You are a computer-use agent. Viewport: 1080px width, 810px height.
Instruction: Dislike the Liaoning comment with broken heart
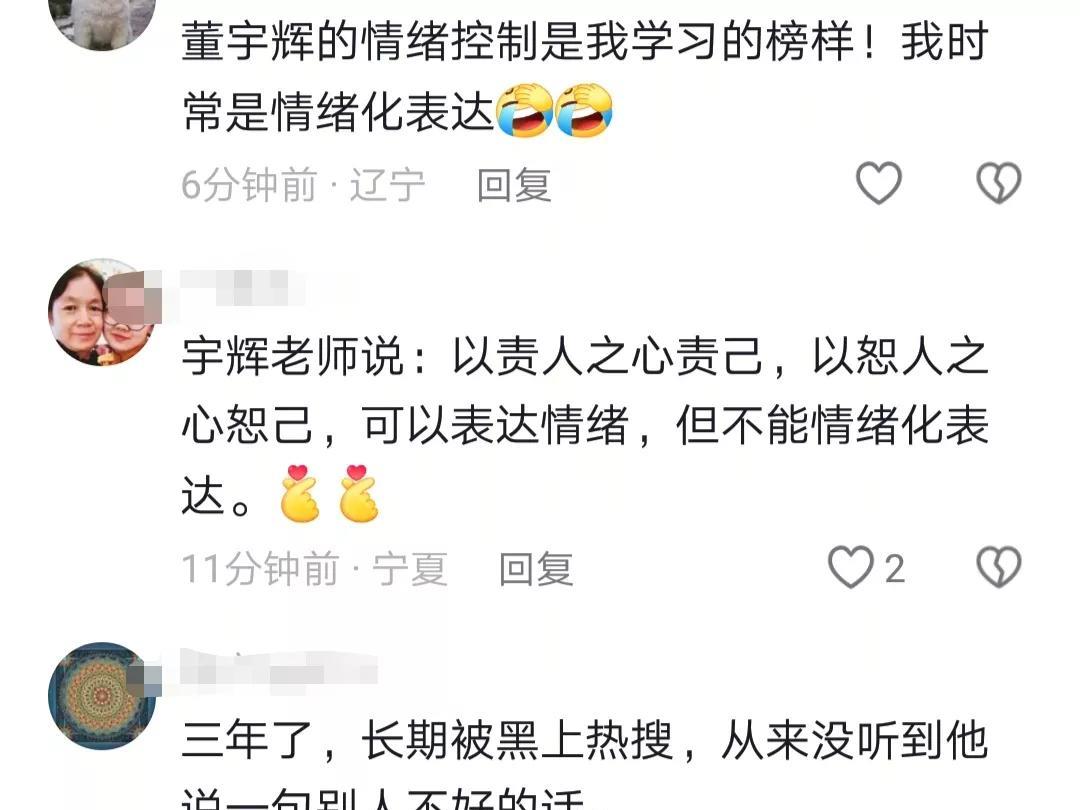pyautogui.click(x=999, y=183)
